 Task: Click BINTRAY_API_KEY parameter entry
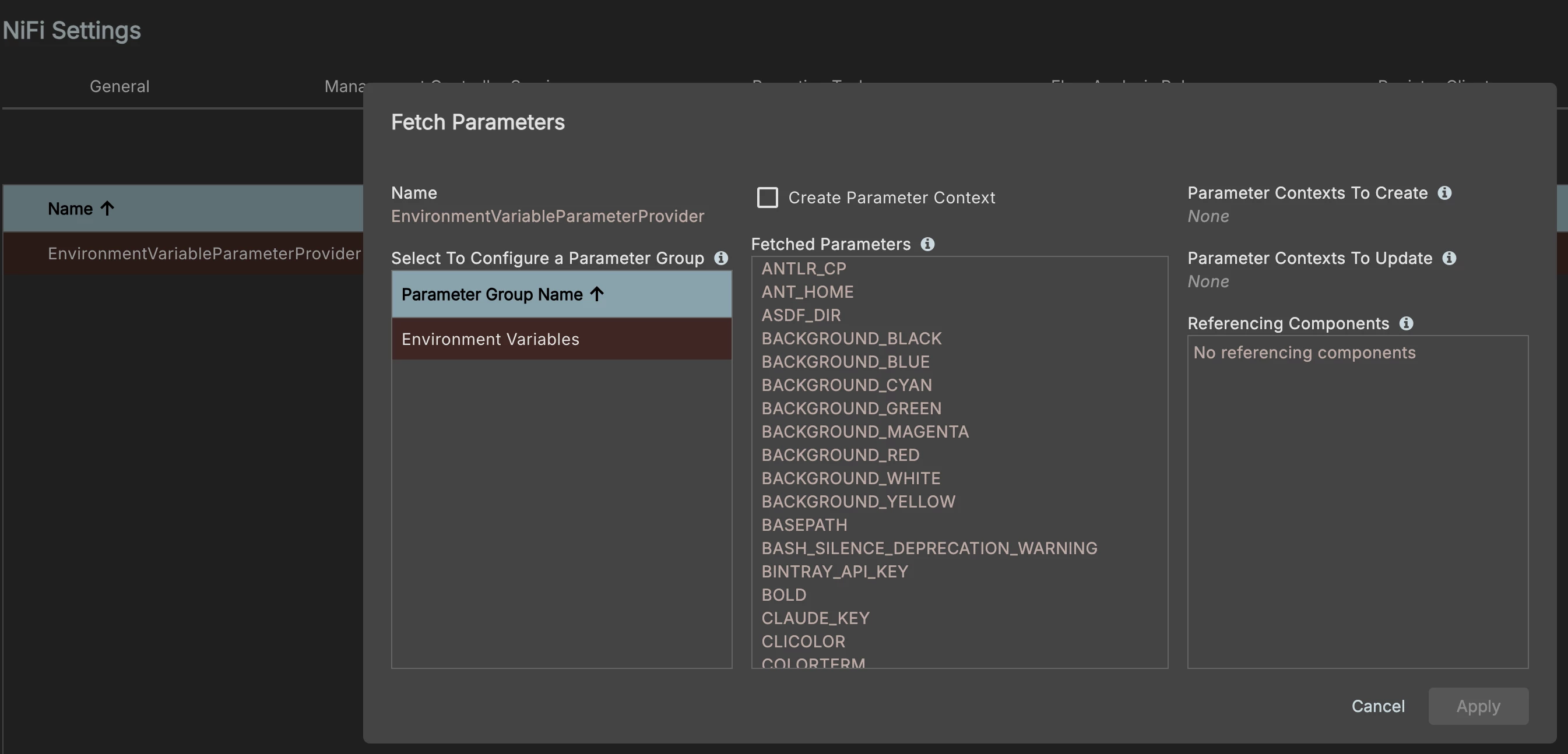(835, 572)
